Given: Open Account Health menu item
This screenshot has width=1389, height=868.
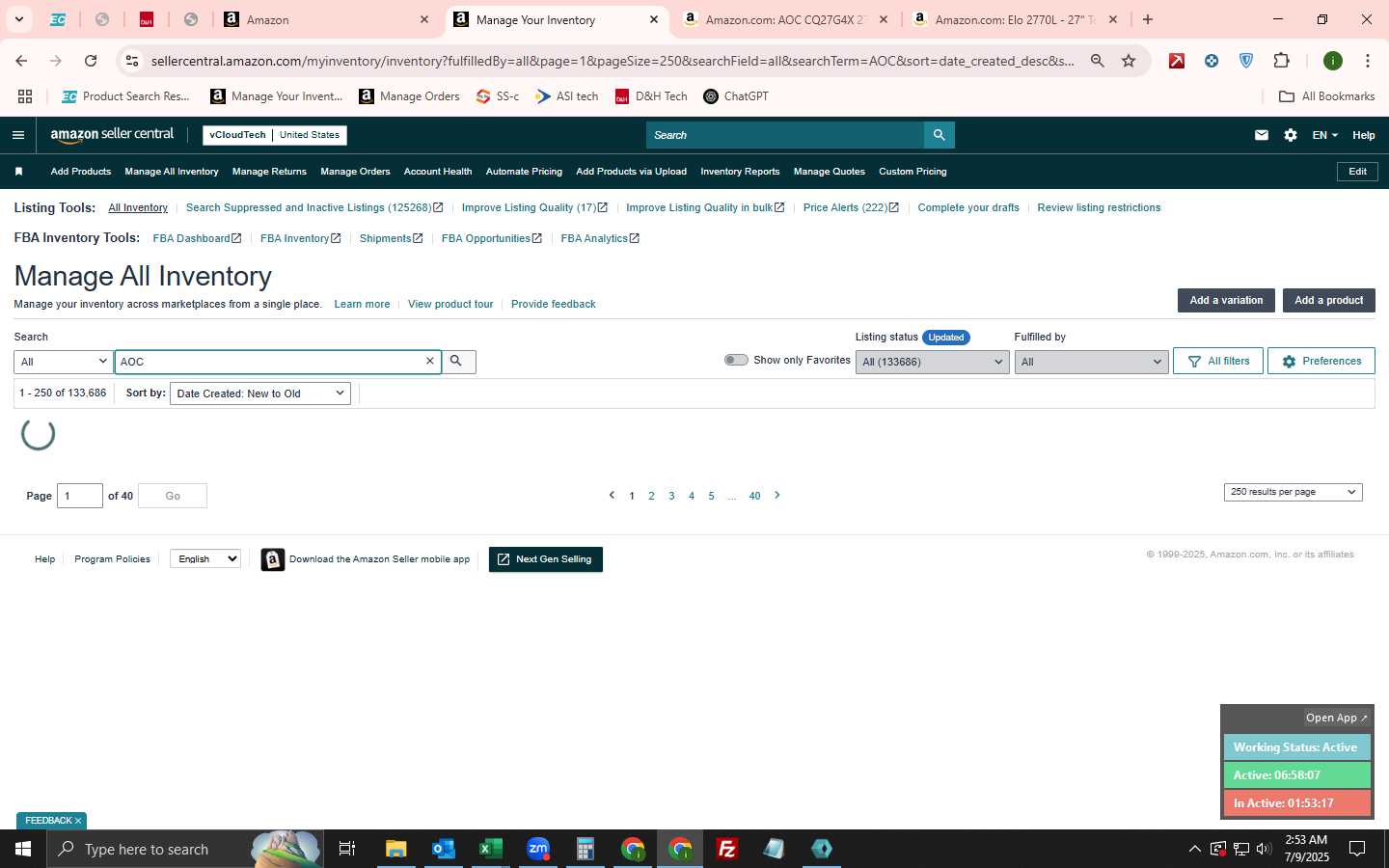Looking at the screenshot, I should coord(438,172).
